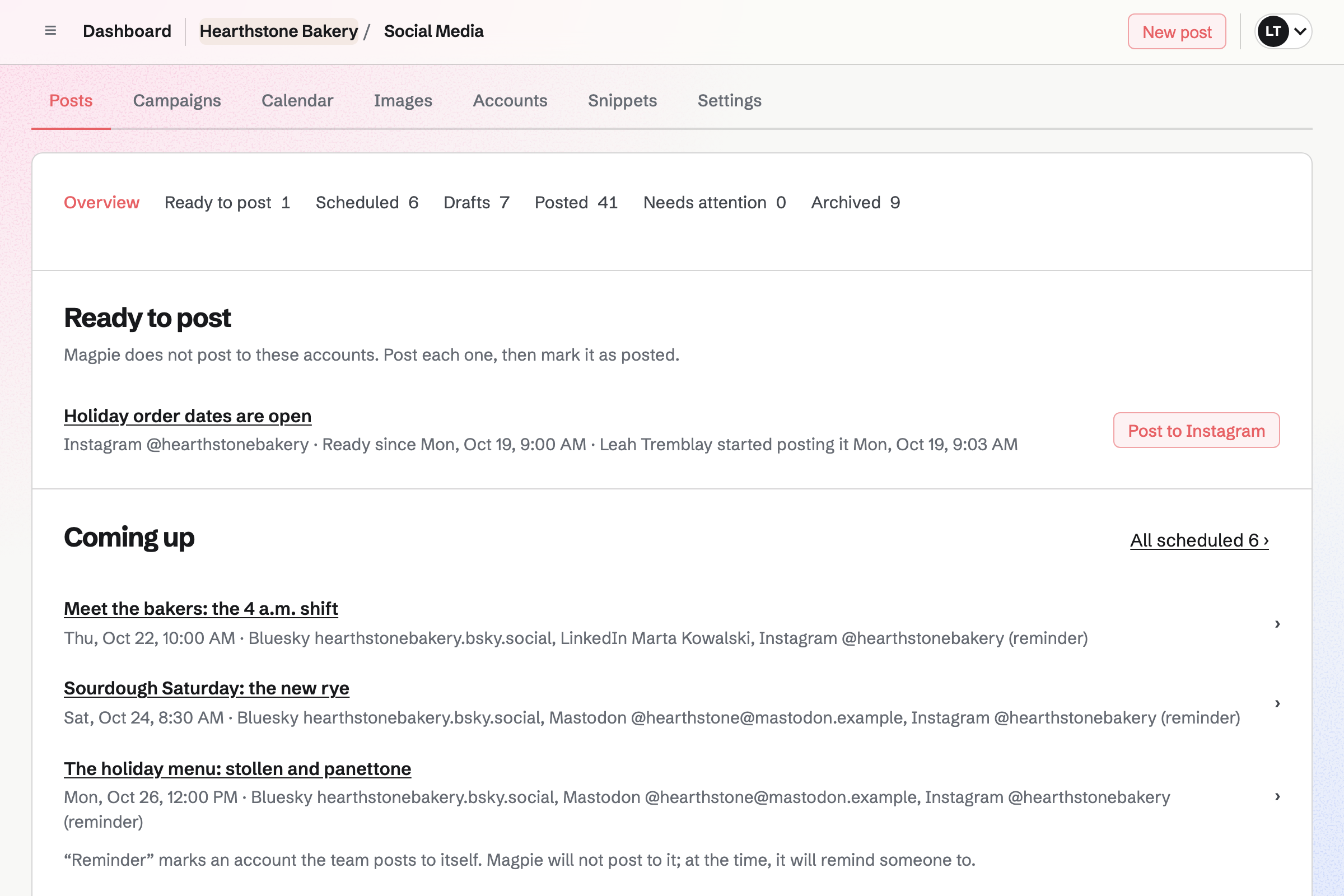
Task: Click the LT user avatar
Action: [1272, 31]
